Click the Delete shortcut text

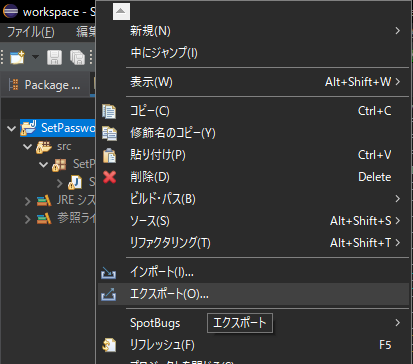[x=375, y=177]
